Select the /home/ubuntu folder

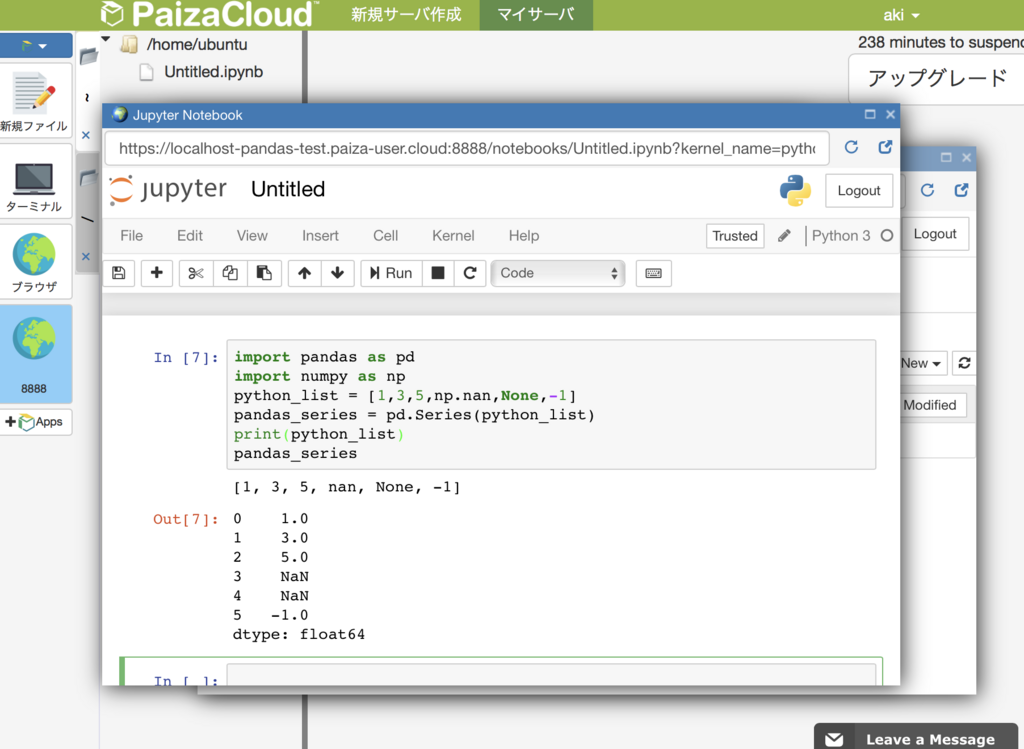[x=197, y=44]
